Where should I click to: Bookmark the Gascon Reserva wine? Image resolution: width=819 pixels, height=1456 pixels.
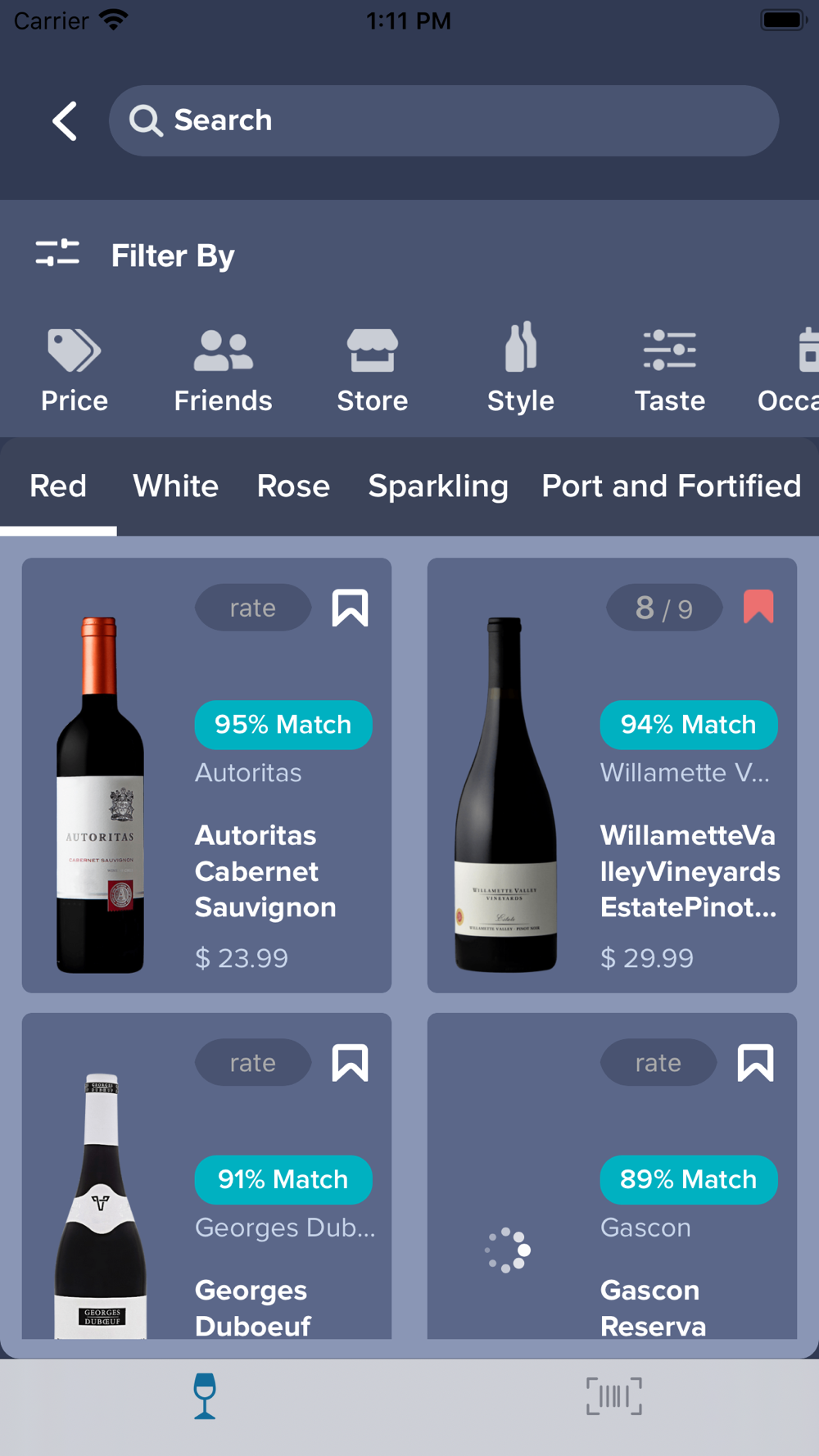[755, 1063]
